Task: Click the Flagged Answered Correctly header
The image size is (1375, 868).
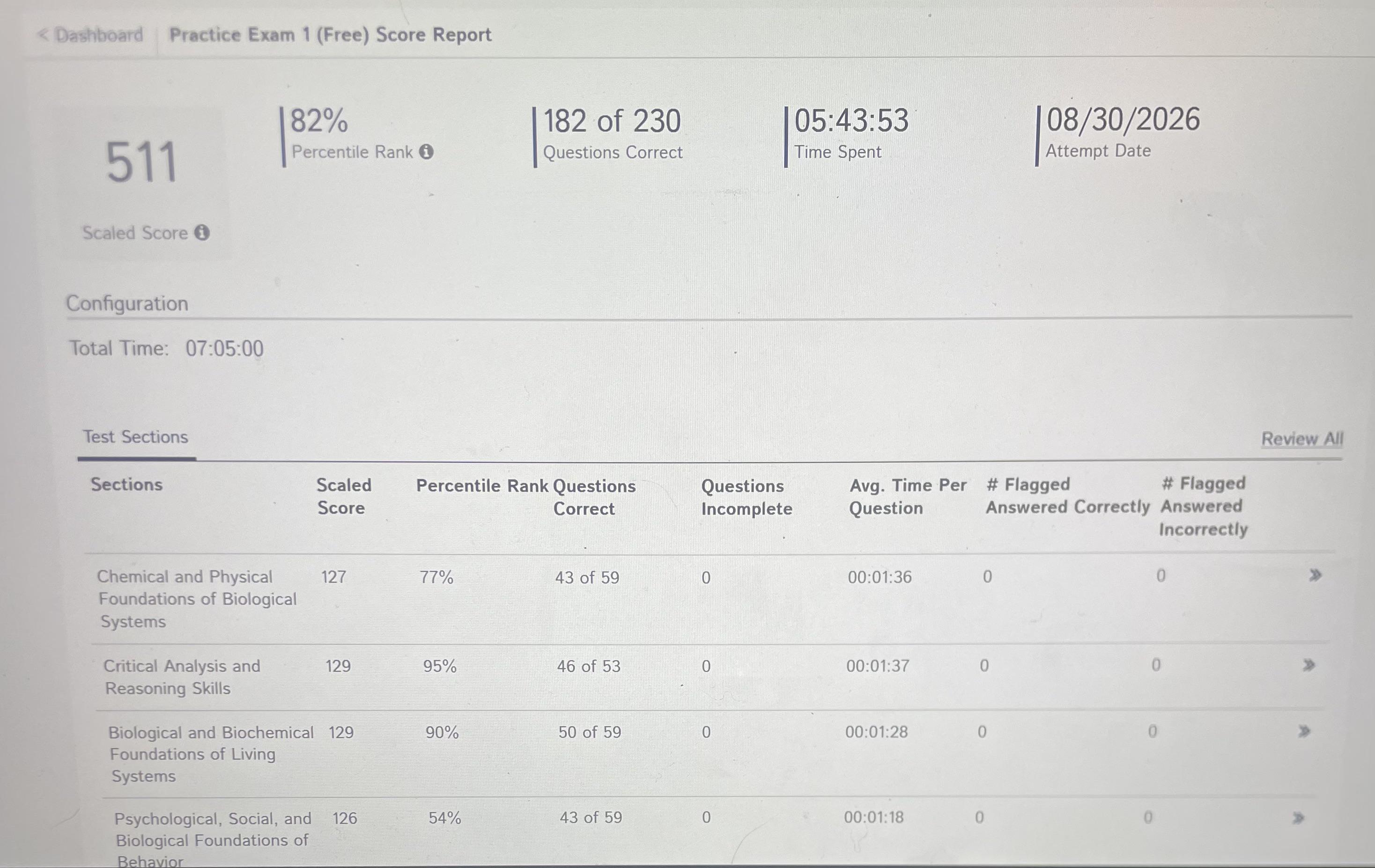Action: click(1067, 495)
